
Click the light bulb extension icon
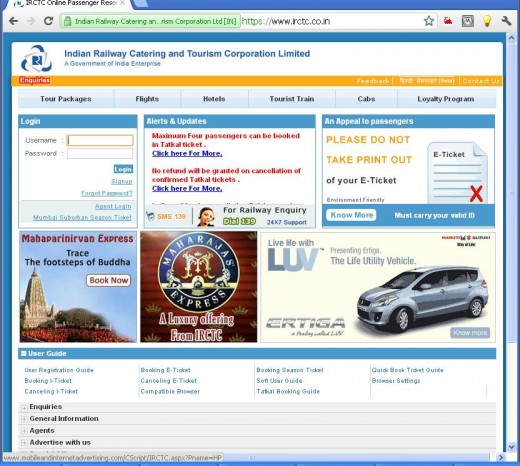pyautogui.click(x=487, y=21)
